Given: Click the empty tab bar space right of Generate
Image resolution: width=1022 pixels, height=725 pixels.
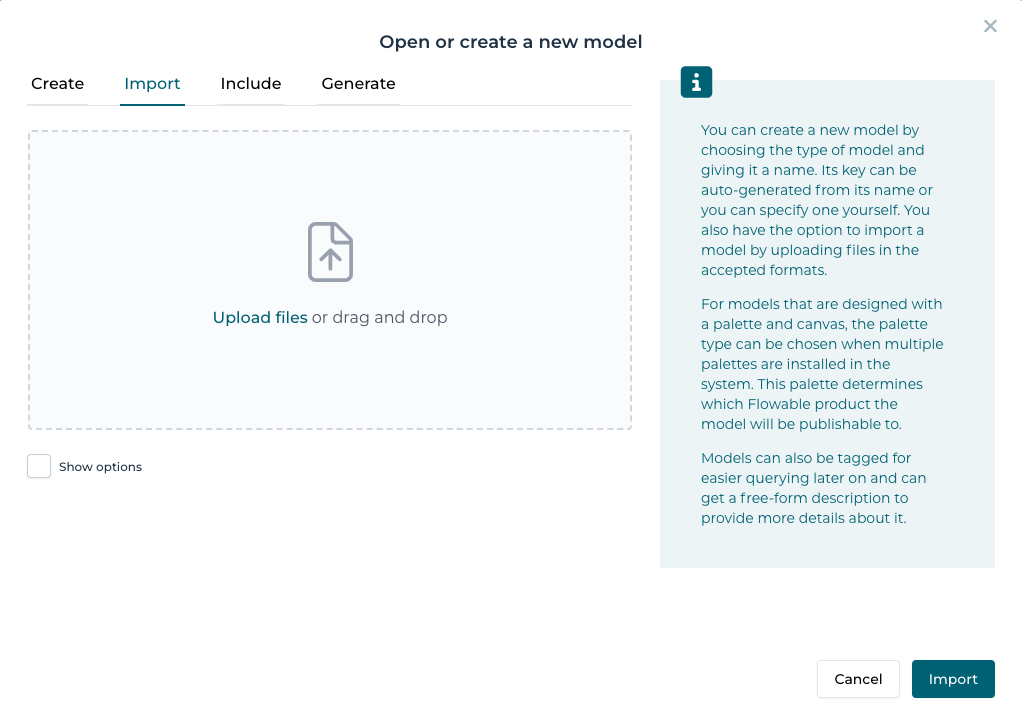Looking at the screenshot, I should [515, 84].
